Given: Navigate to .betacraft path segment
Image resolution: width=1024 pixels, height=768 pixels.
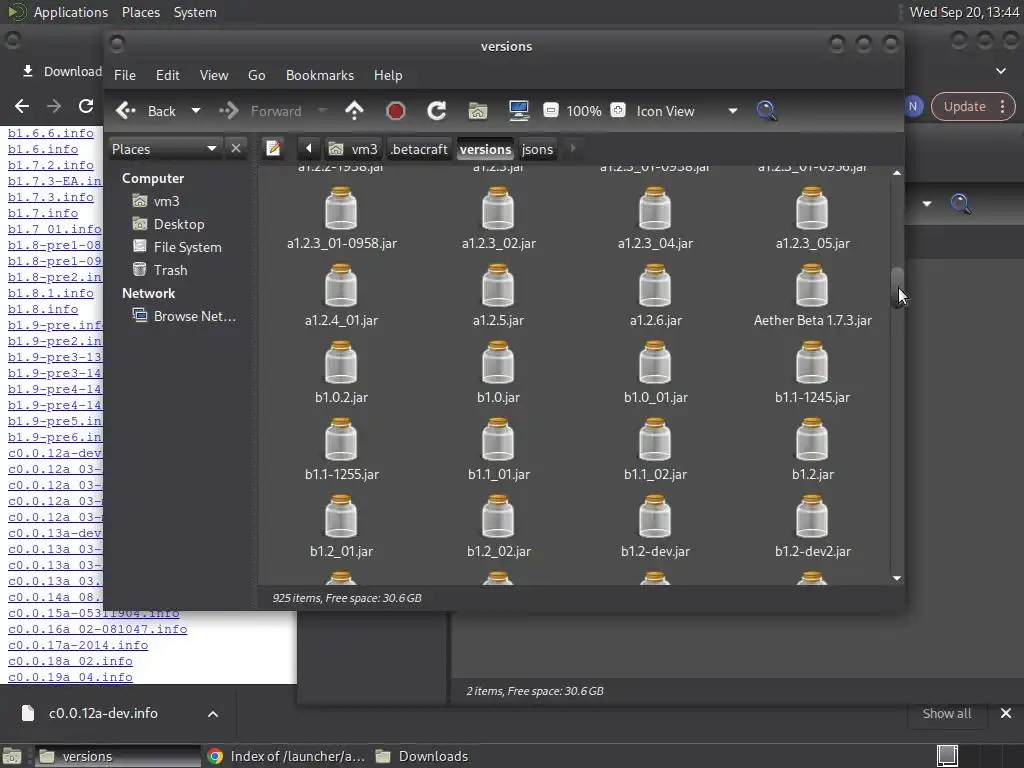Looking at the screenshot, I should click(x=419, y=149).
